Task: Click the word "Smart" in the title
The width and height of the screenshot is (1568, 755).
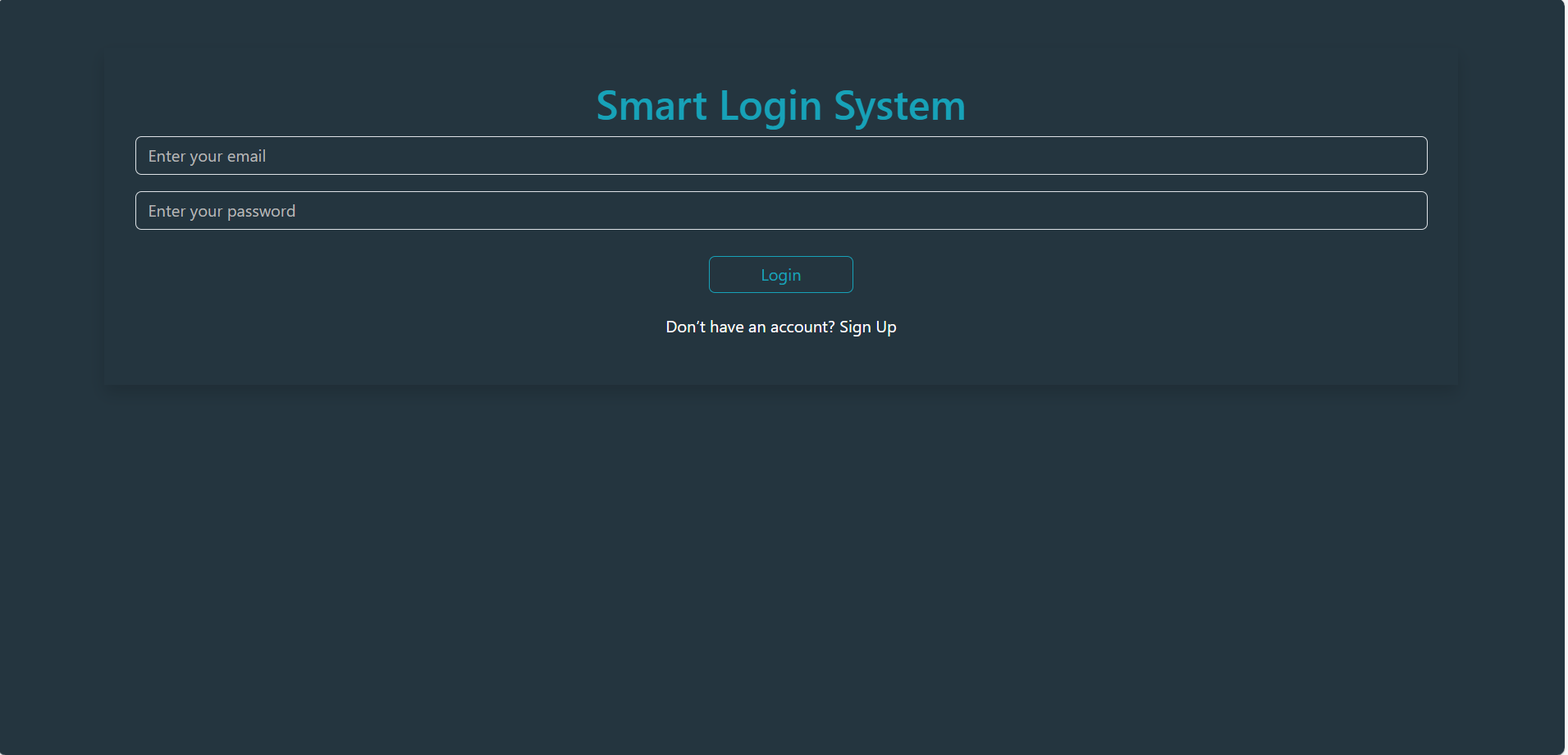Action: tap(651, 106)
